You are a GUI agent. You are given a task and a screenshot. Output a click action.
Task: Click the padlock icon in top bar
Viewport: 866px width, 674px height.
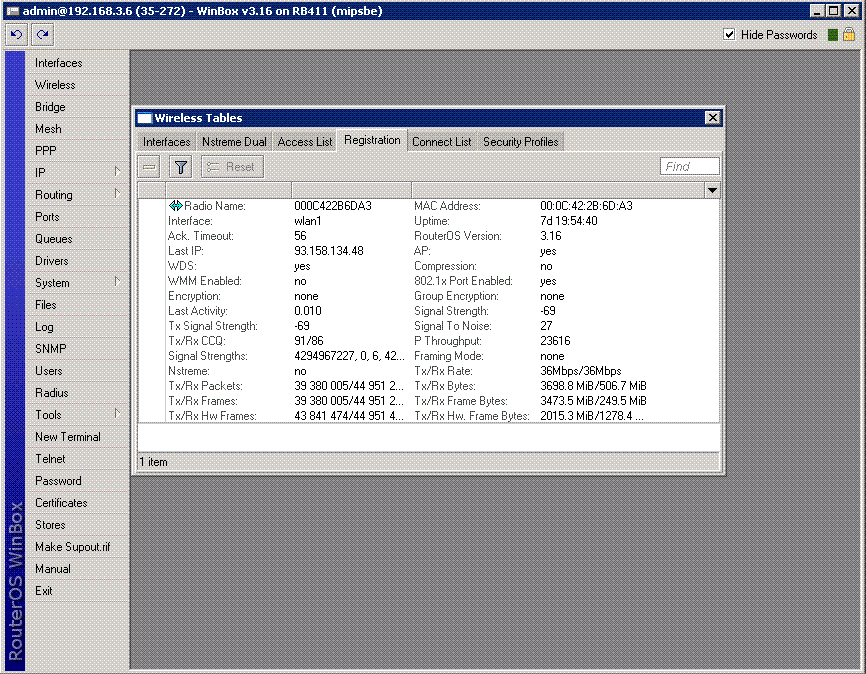849,35
